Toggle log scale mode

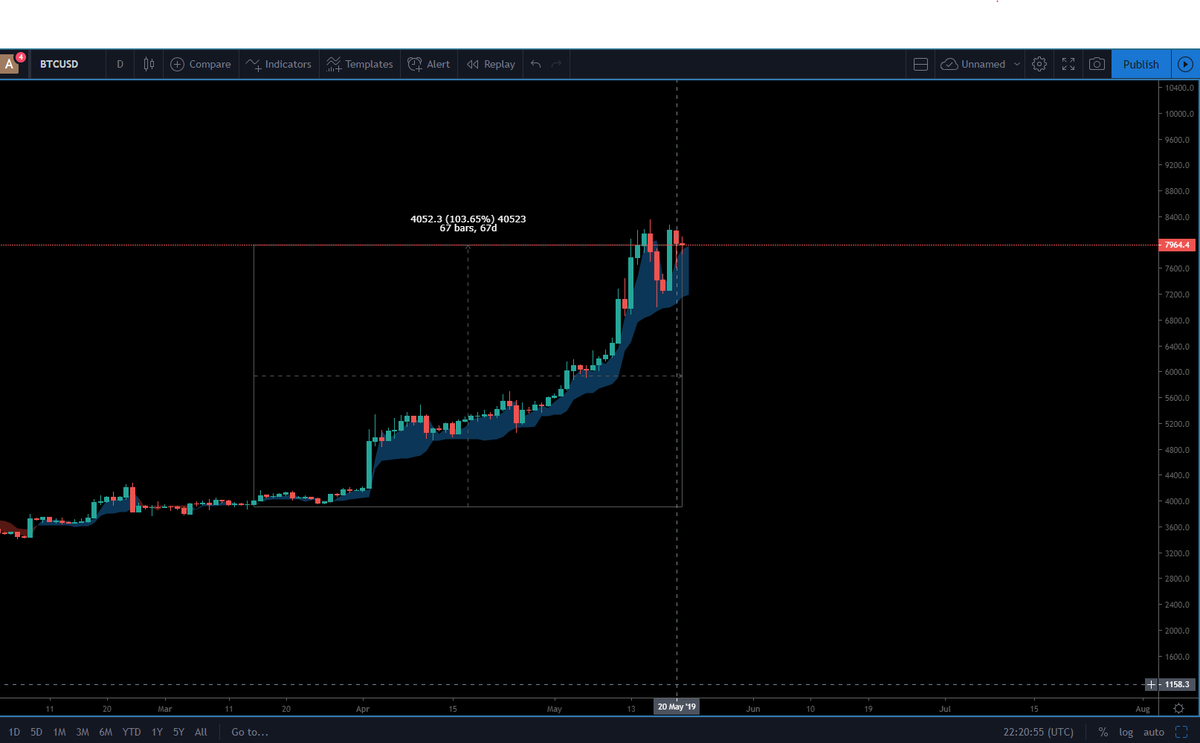(1126, 732)
